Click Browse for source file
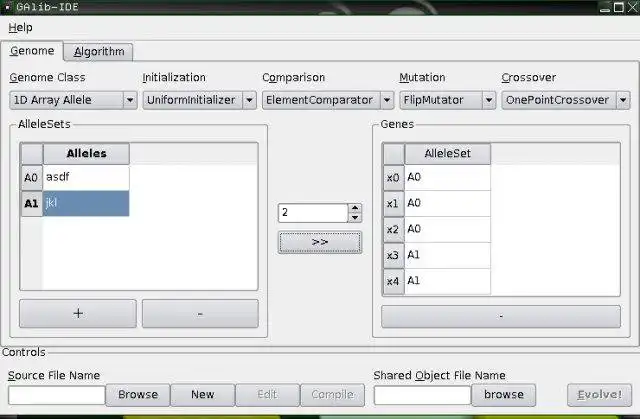 (x=138, y=395)
